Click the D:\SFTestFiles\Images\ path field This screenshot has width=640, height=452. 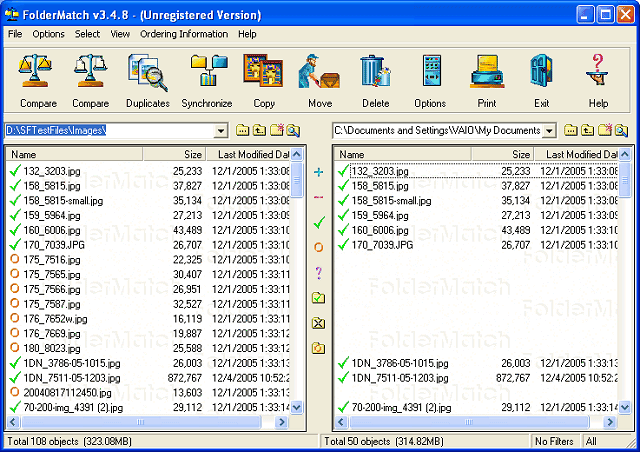tap(109, 131)
